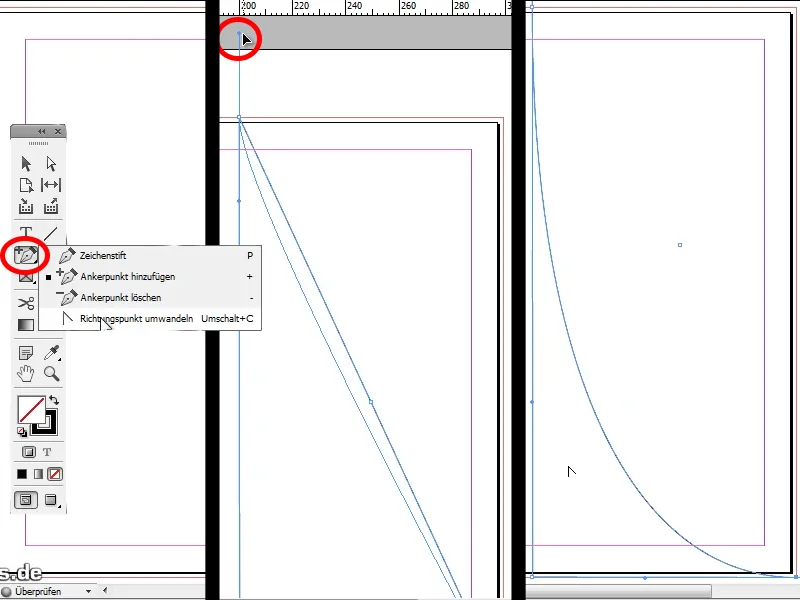Select the Eyedropper tool
This screenshot has width=800, height=600.
[x=51, y=353]
